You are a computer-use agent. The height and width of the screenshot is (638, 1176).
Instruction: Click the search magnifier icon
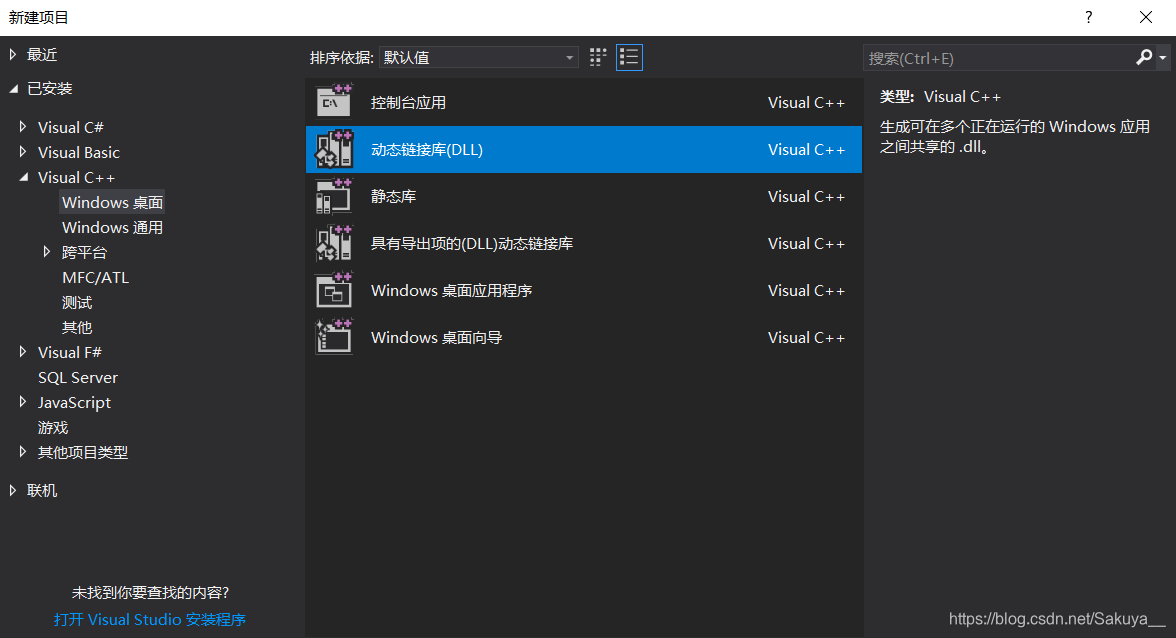1144,57
